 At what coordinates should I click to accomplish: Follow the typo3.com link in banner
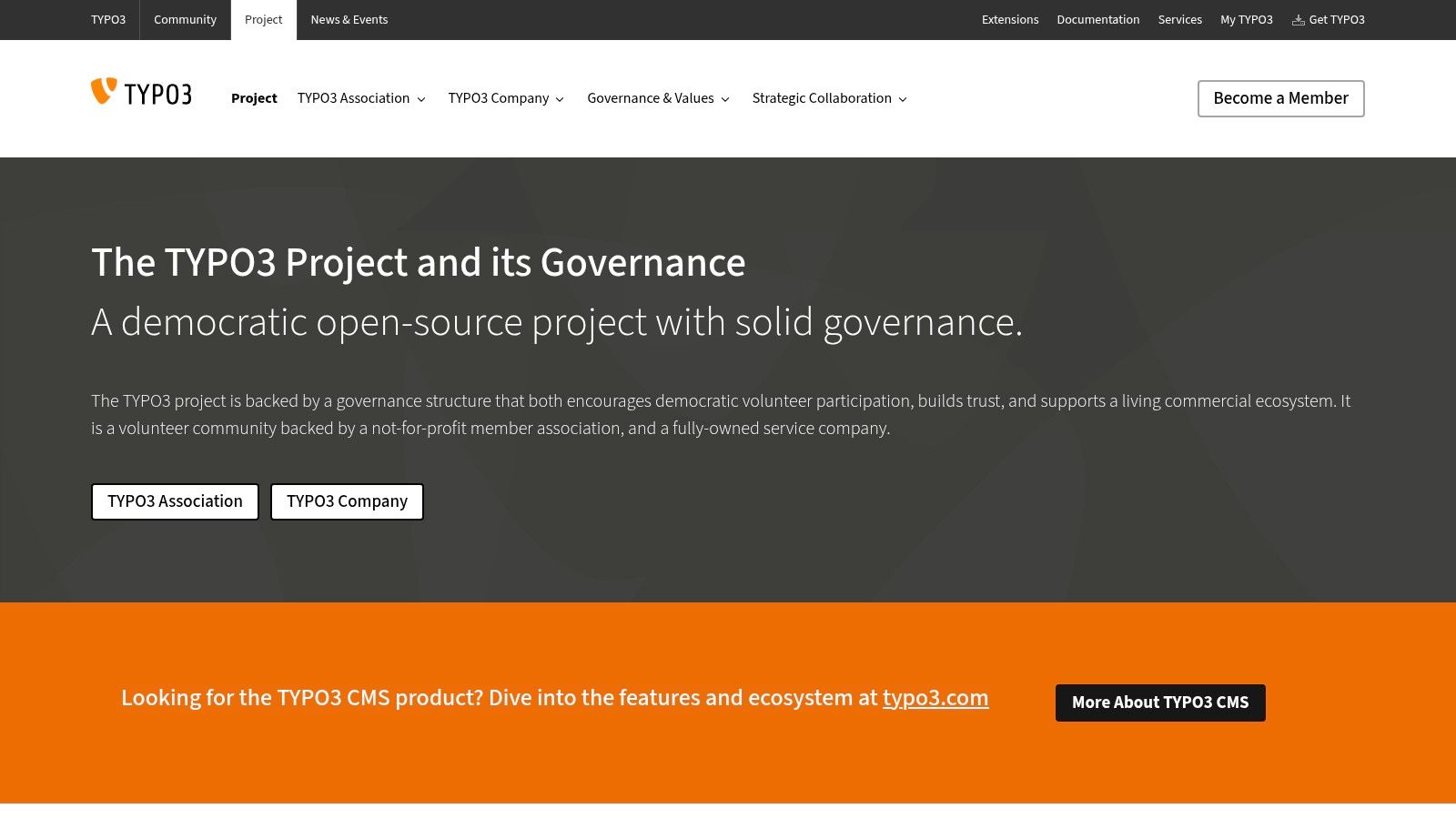(x=935, y=698)
